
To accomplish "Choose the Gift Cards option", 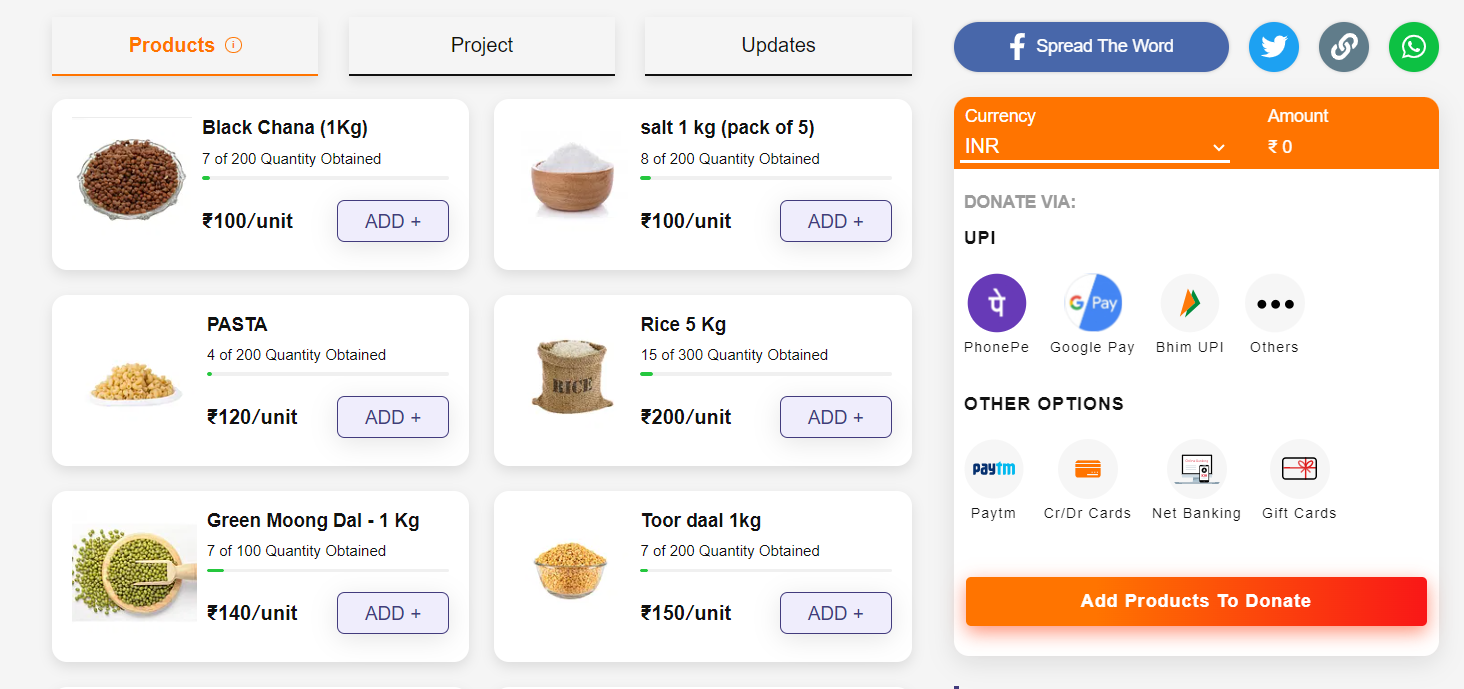I will point(1300,469).
